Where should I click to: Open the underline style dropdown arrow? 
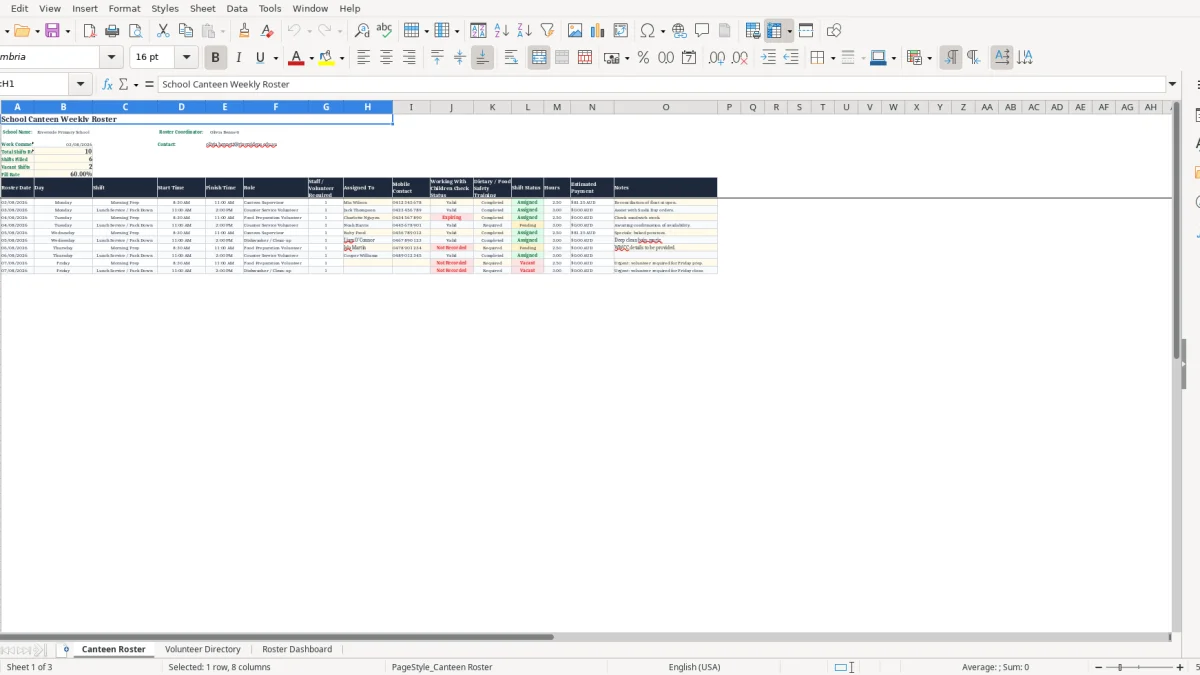pyautogui.click(x=275, y=58)
